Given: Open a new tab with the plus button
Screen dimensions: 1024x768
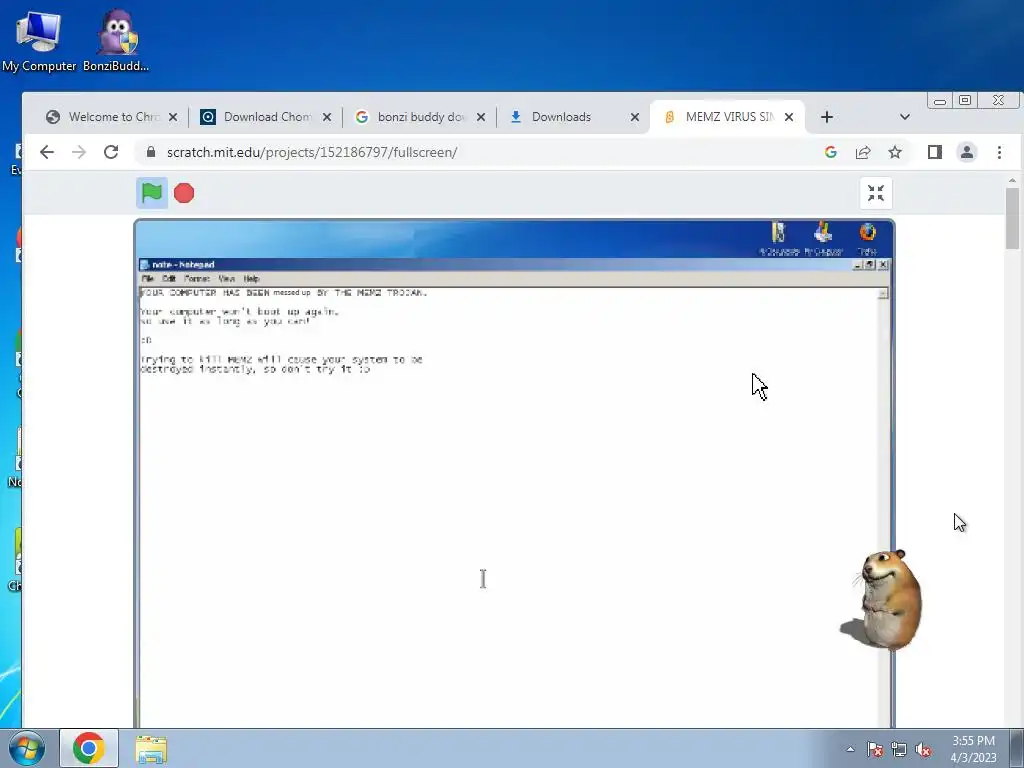Looking at the screenshot, I should point(826,117).
